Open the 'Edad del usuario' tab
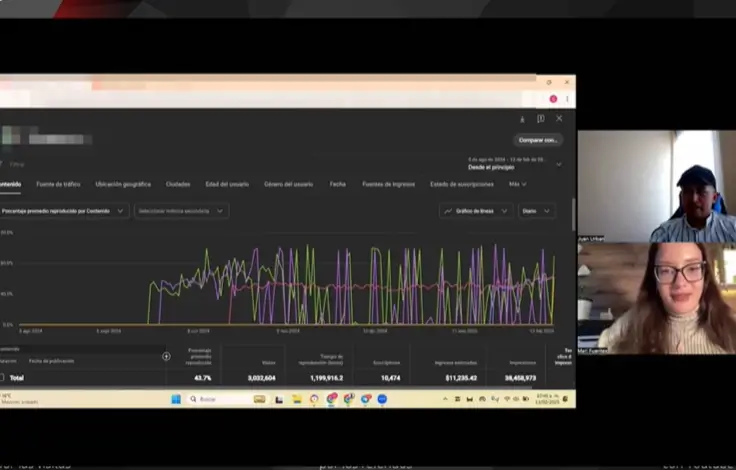This screenshot has height=470, width=736. 227,184
